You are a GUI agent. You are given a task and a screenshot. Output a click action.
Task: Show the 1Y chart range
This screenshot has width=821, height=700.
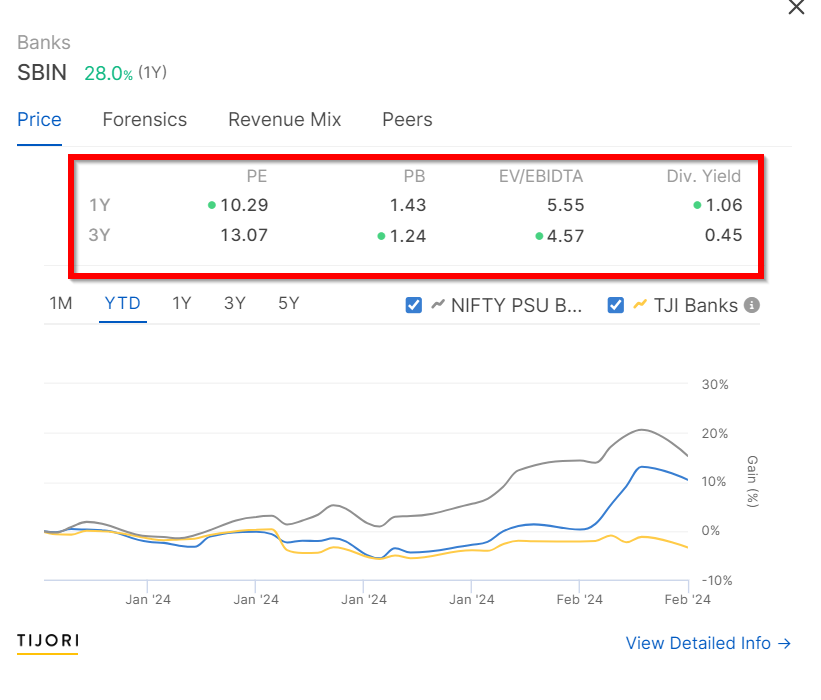[182, 303]
